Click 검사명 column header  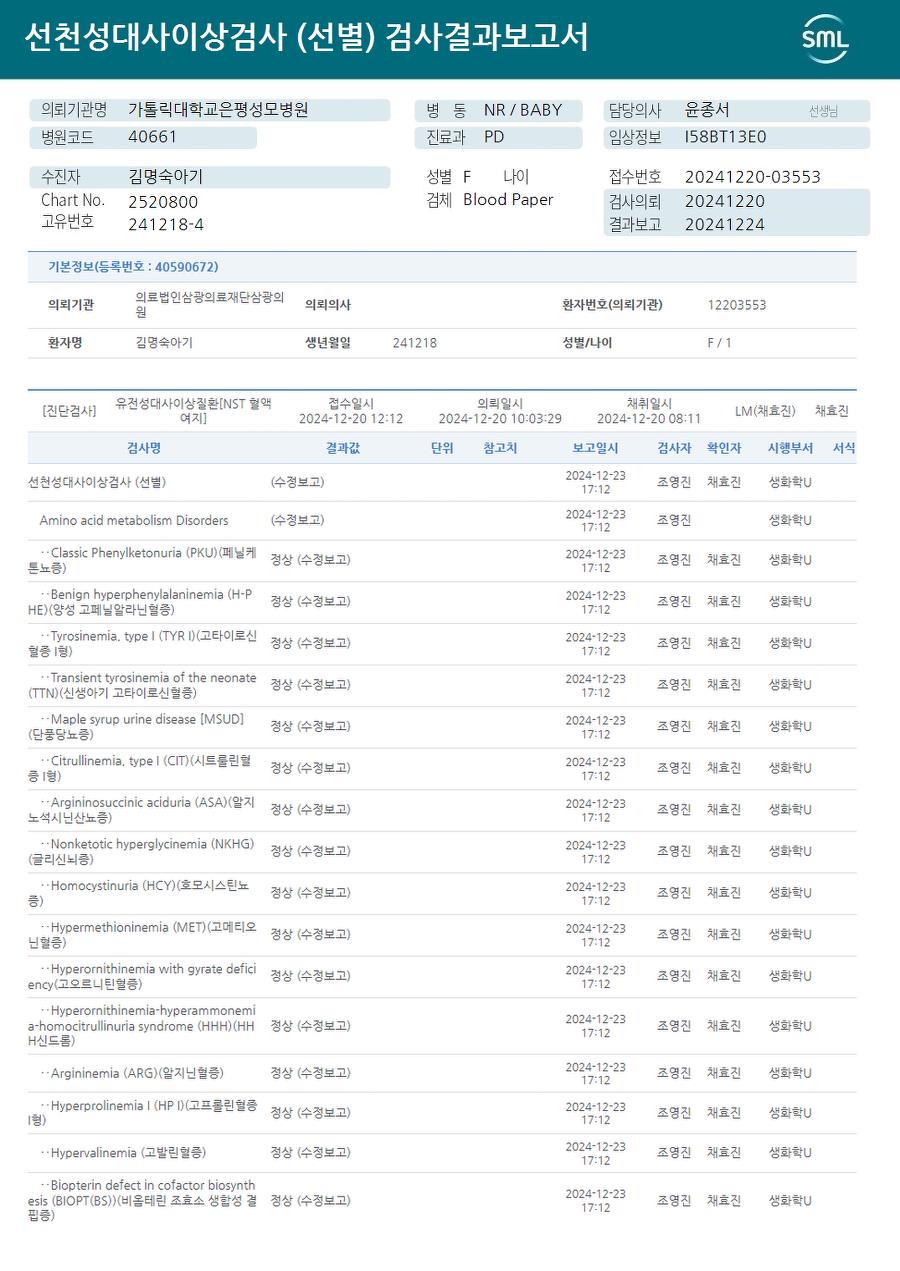(144, 448)
